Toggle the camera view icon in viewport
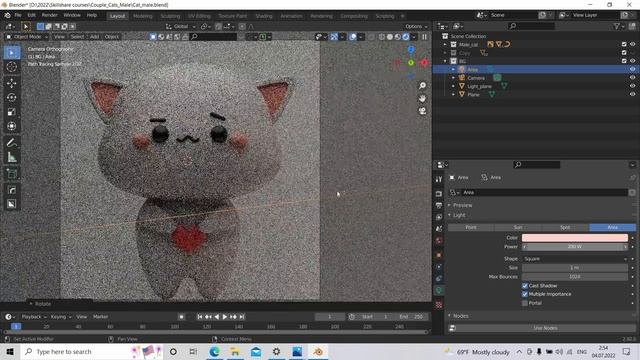The width and height of the screenshot is (640, 360). pyautogui.click(x=422, y=111)
